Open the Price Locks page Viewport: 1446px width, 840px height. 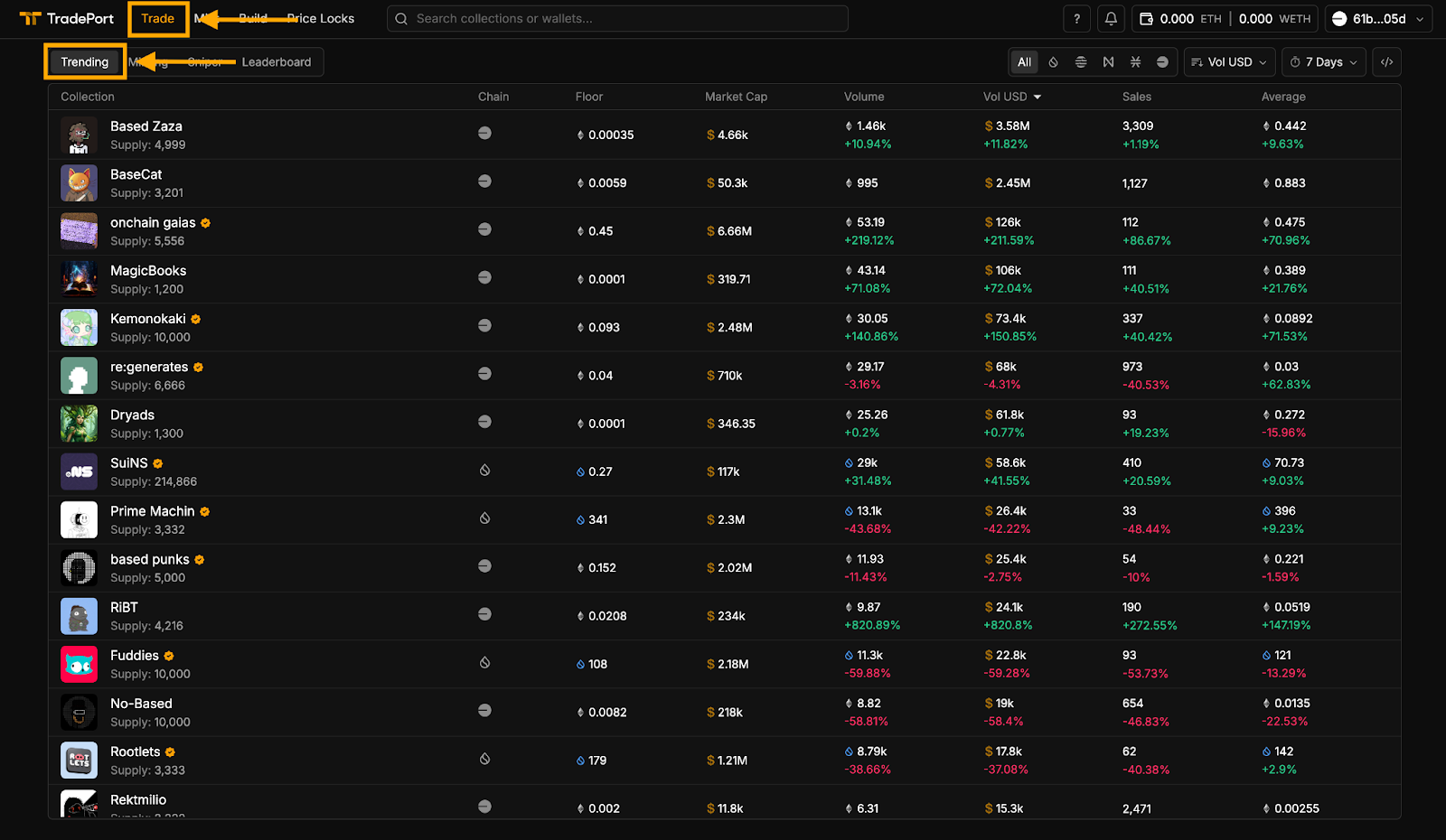[320, 19]
